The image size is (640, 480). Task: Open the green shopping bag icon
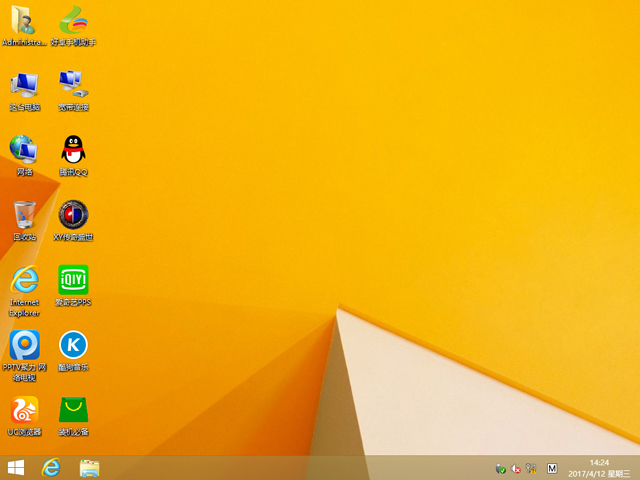coord(73,410)
